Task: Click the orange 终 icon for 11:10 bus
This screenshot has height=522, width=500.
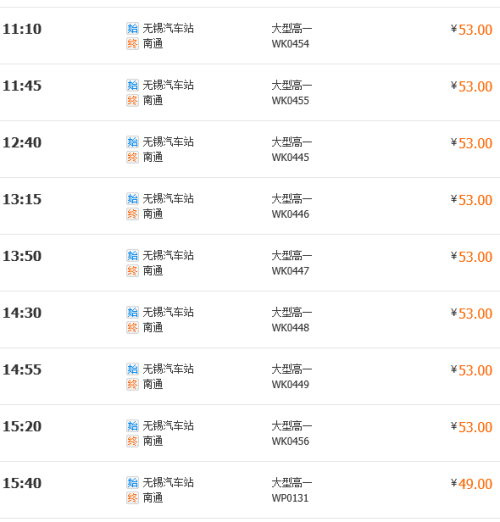Action: pyautogui.click(x=132, y=44)
